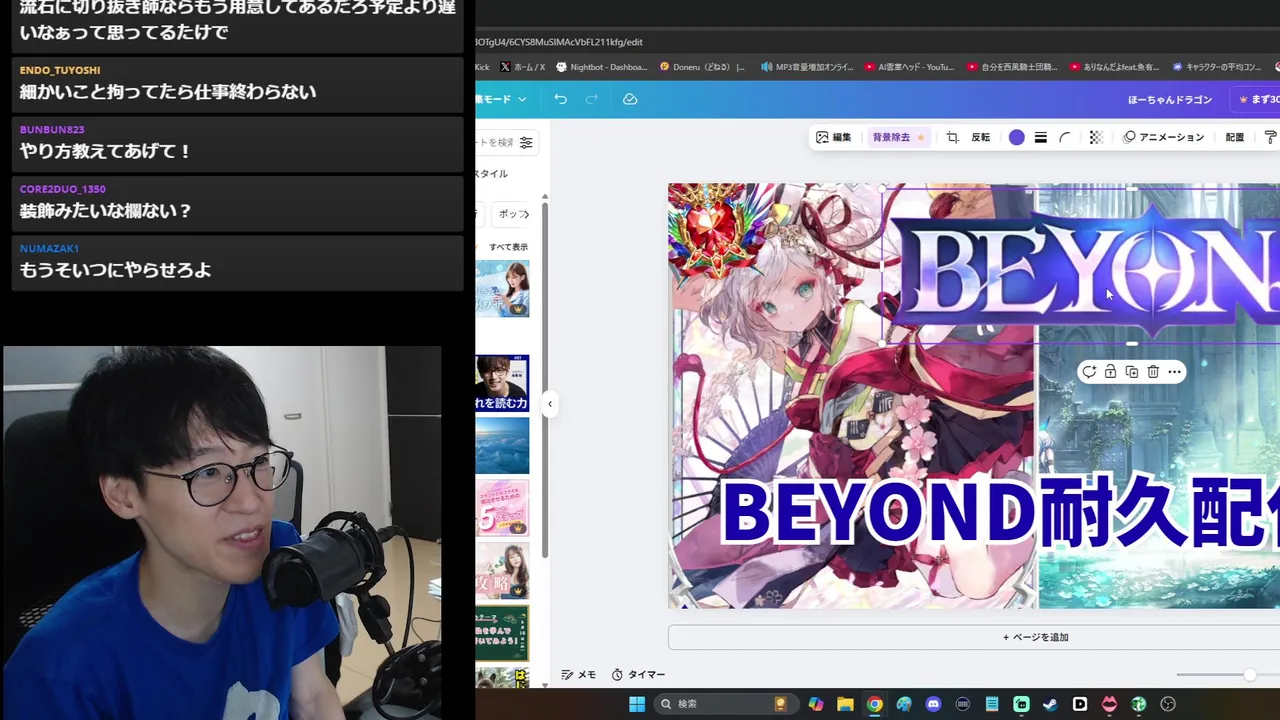Click the taskbar 検索 search box
Image resolution: width=1280 pixels, height=720 pixels.
(x=725, y=704)
